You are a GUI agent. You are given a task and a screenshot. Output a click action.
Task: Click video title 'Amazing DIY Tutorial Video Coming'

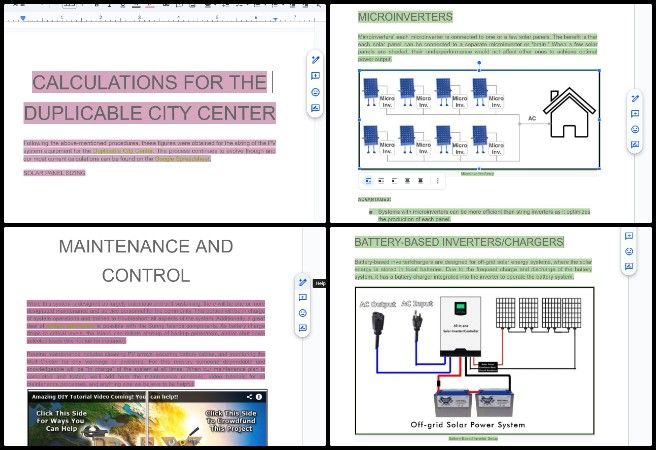click(105, 396)
